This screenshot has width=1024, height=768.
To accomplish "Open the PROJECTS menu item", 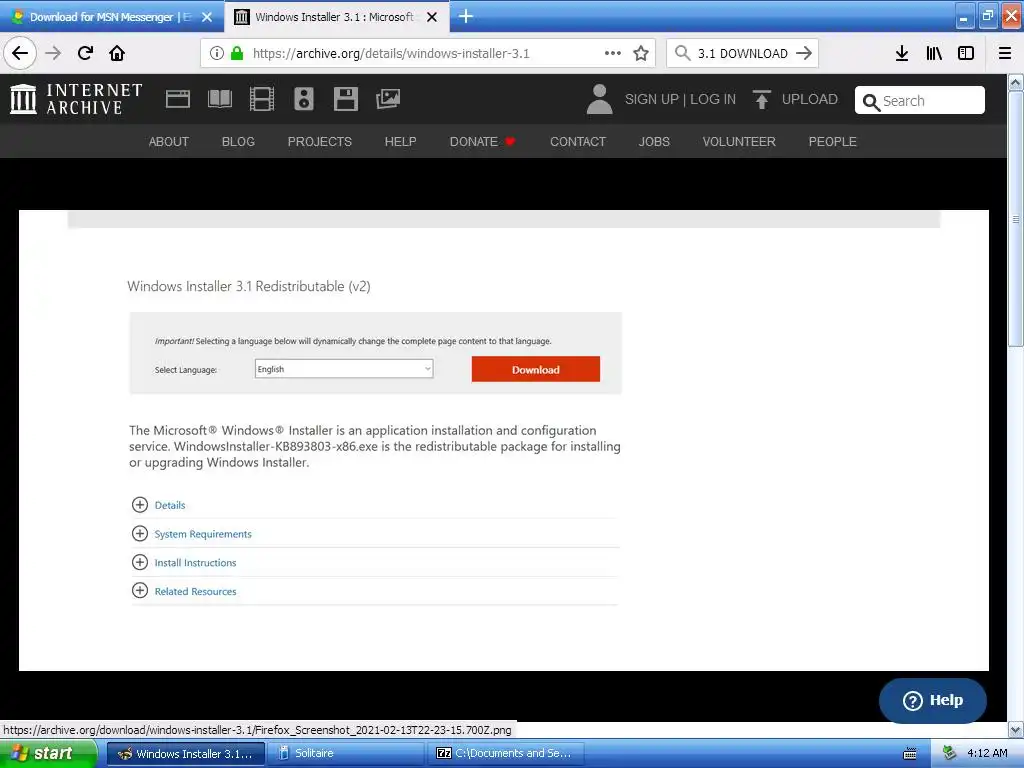I will [x=320, y=142].
